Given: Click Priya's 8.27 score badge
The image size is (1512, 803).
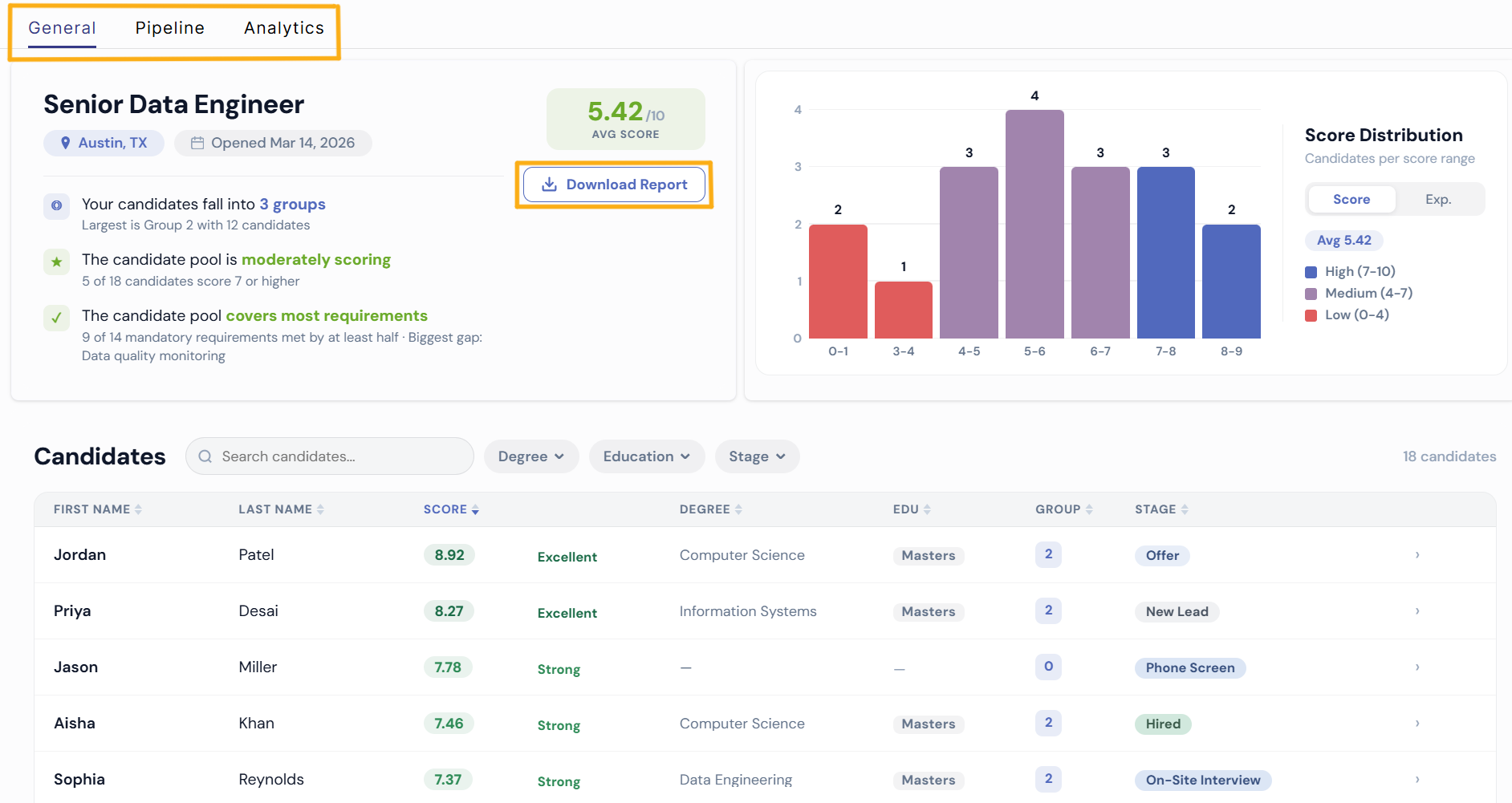Looking at the screenshot, I should [x=449, y=611].
